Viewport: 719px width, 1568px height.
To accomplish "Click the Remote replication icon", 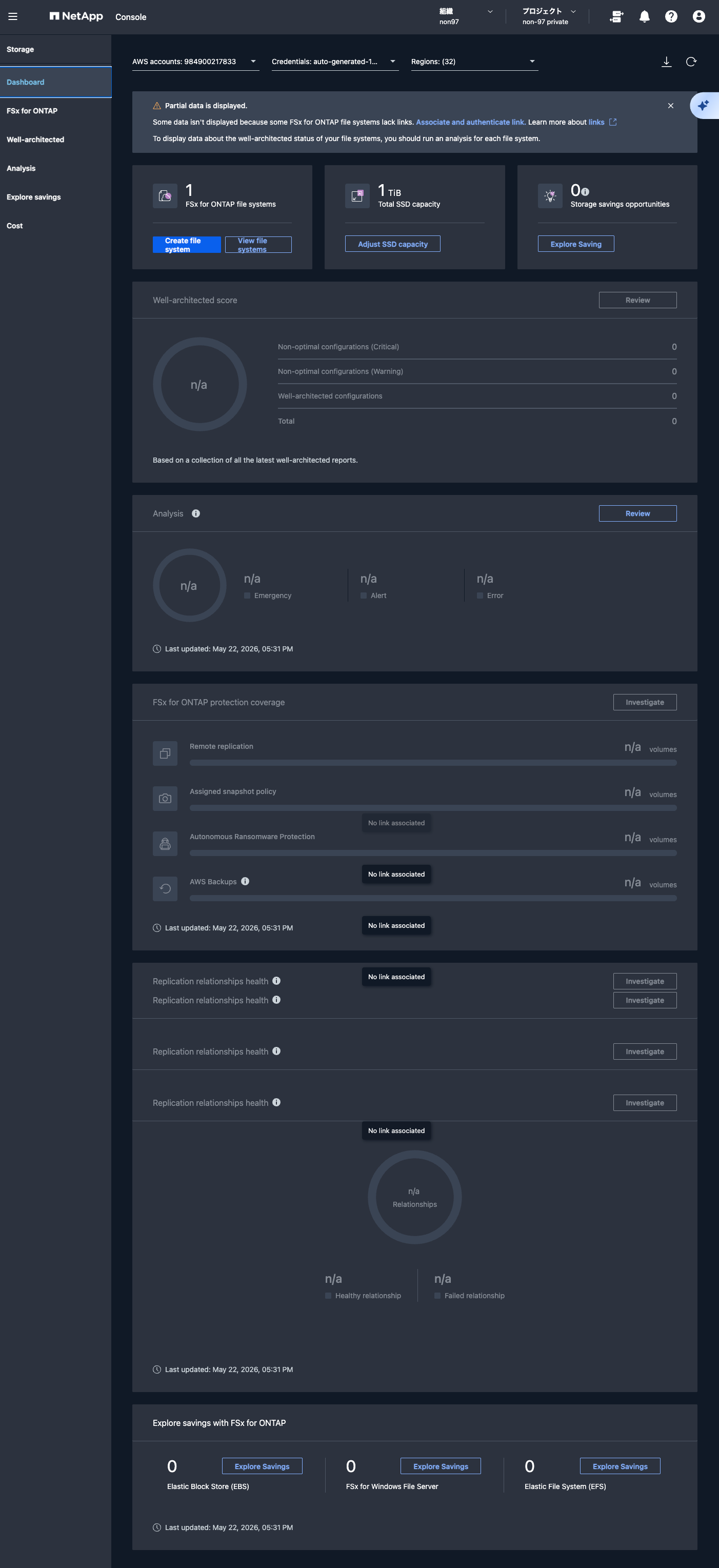I will (x=165, y=753).
